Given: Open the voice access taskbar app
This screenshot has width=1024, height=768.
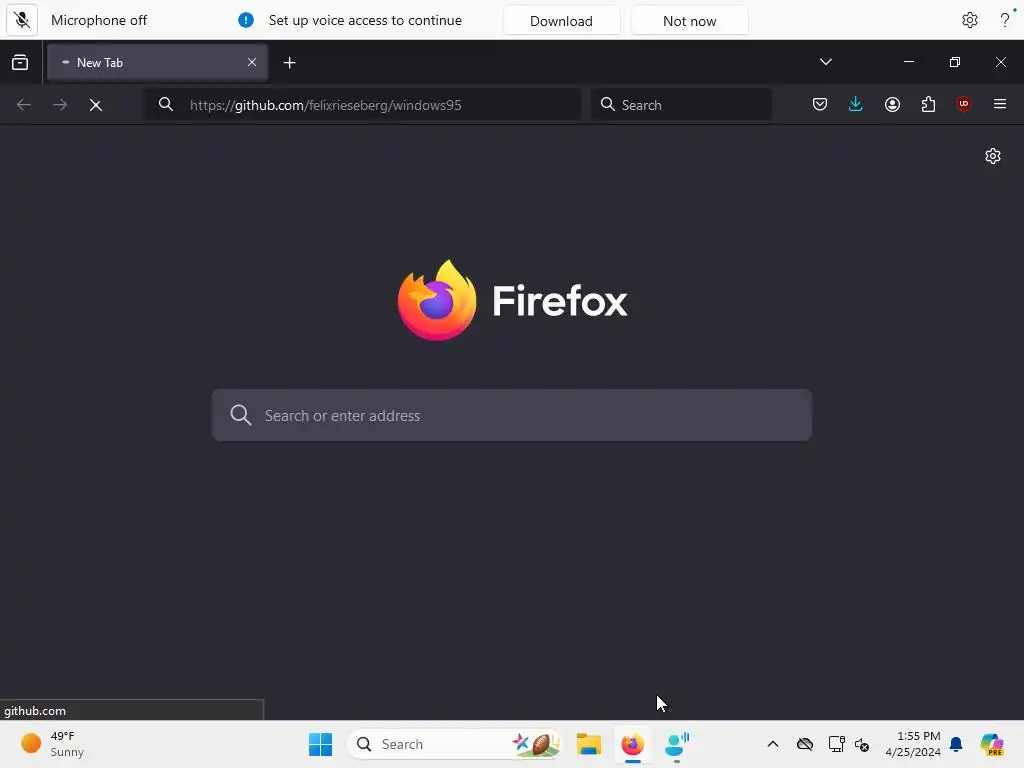Looking at the screenshot, I should click(x=677, y=744).
